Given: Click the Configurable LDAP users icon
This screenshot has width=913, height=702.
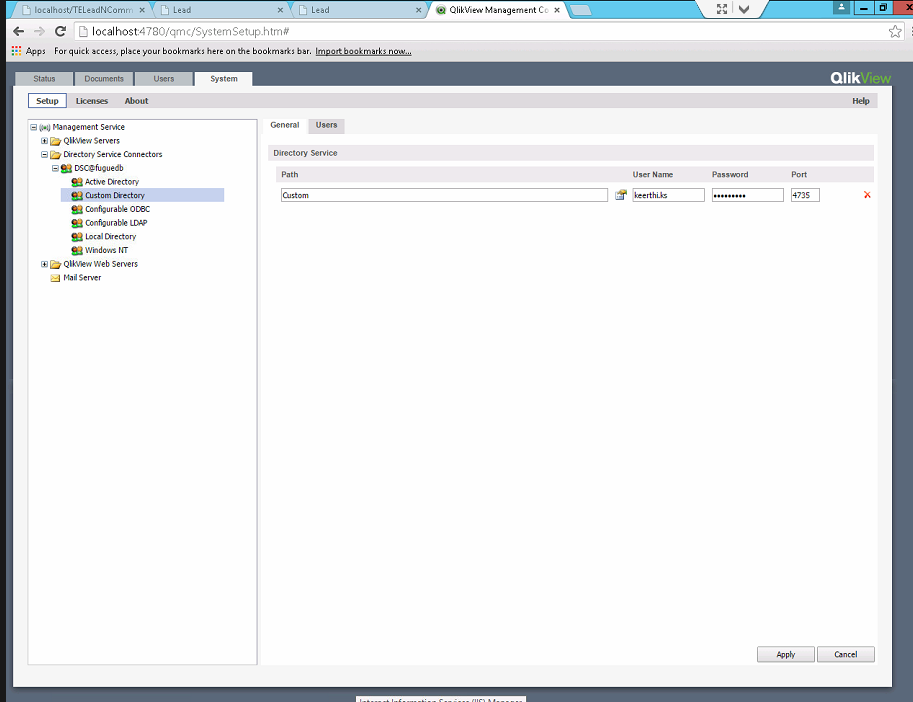Looking at the screenshot, I should 77,223.
